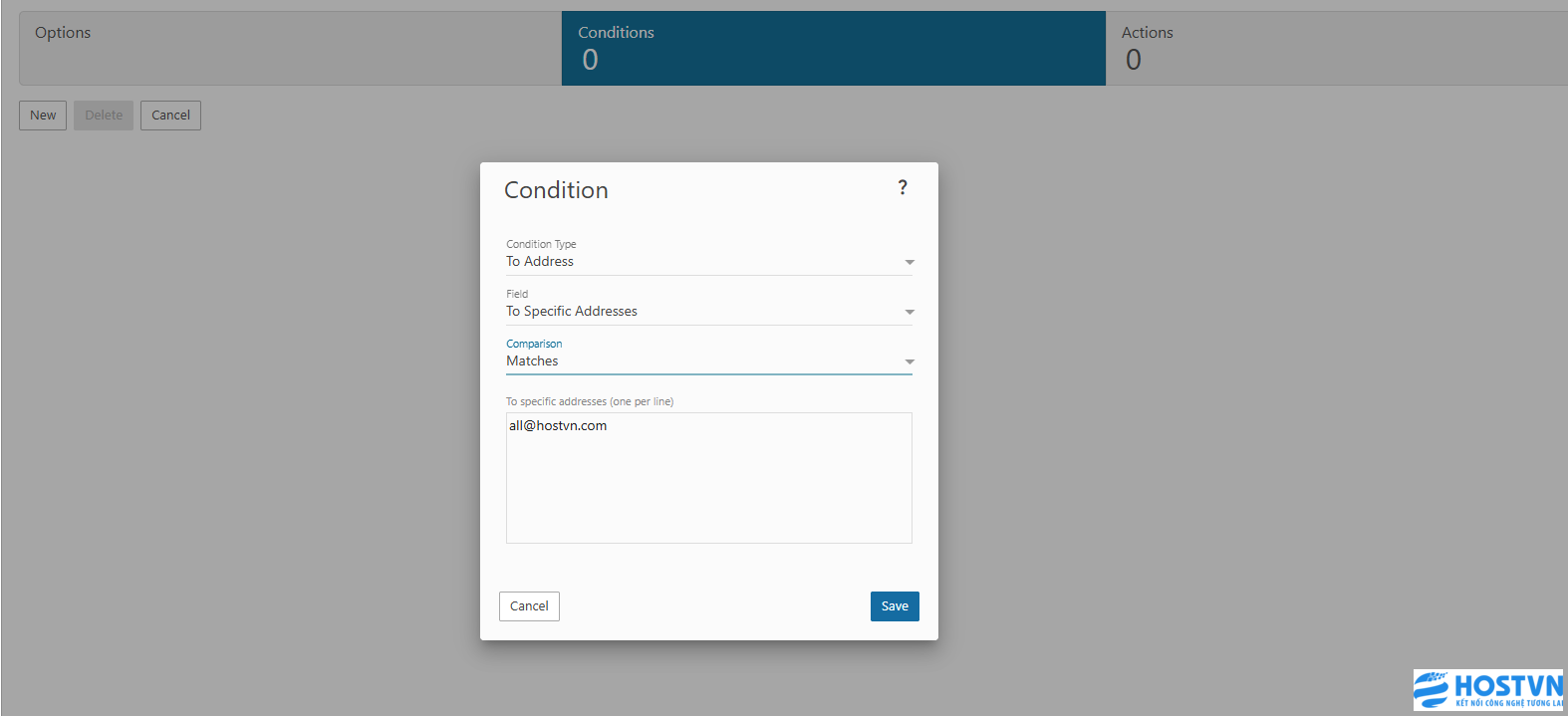Click Cancel next to the Delete button
The width and height of the screenshot is (1568, 716).
tap(170, 116)
